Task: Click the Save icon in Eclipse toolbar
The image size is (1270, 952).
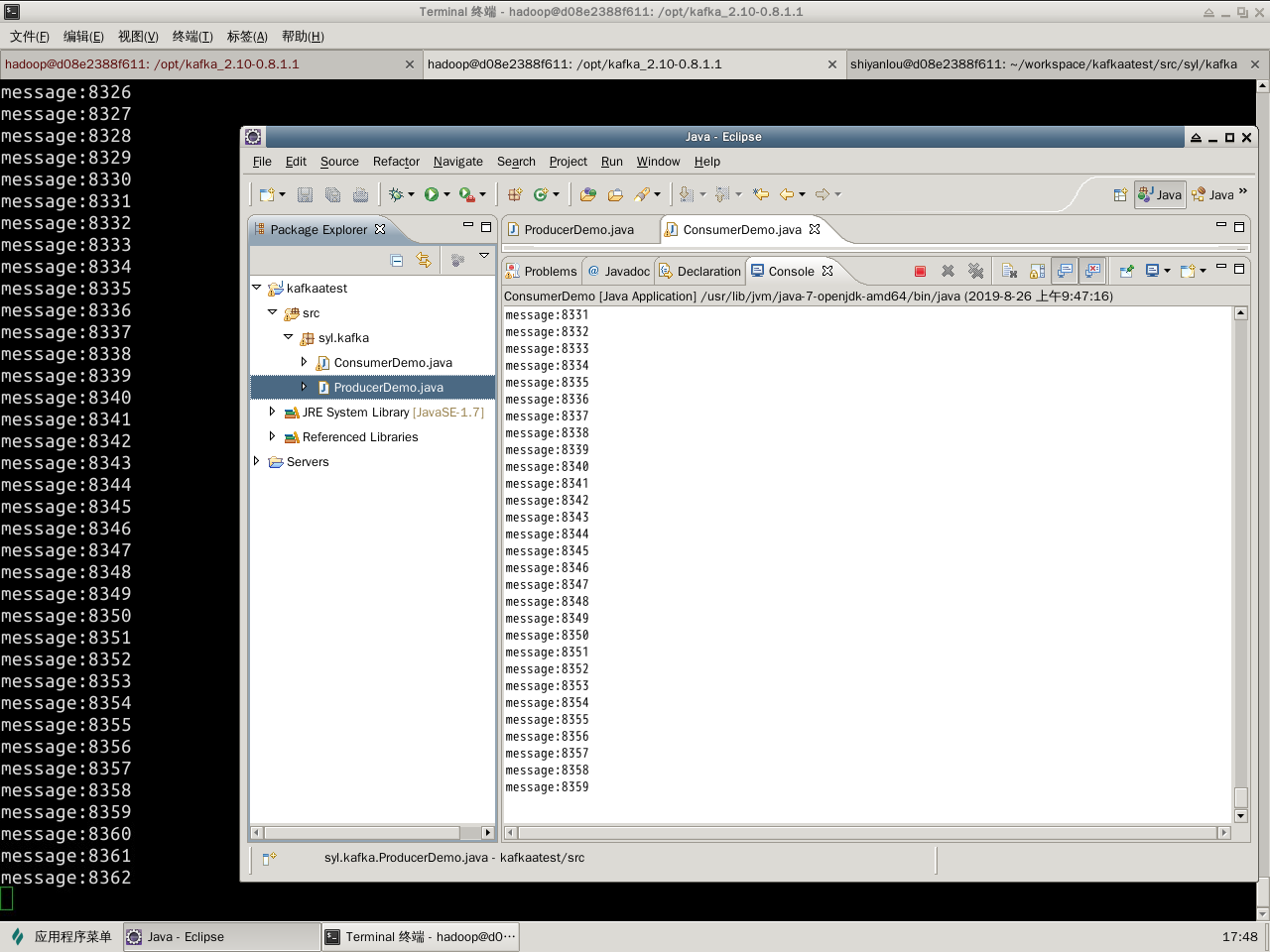Action: (305, 194)
